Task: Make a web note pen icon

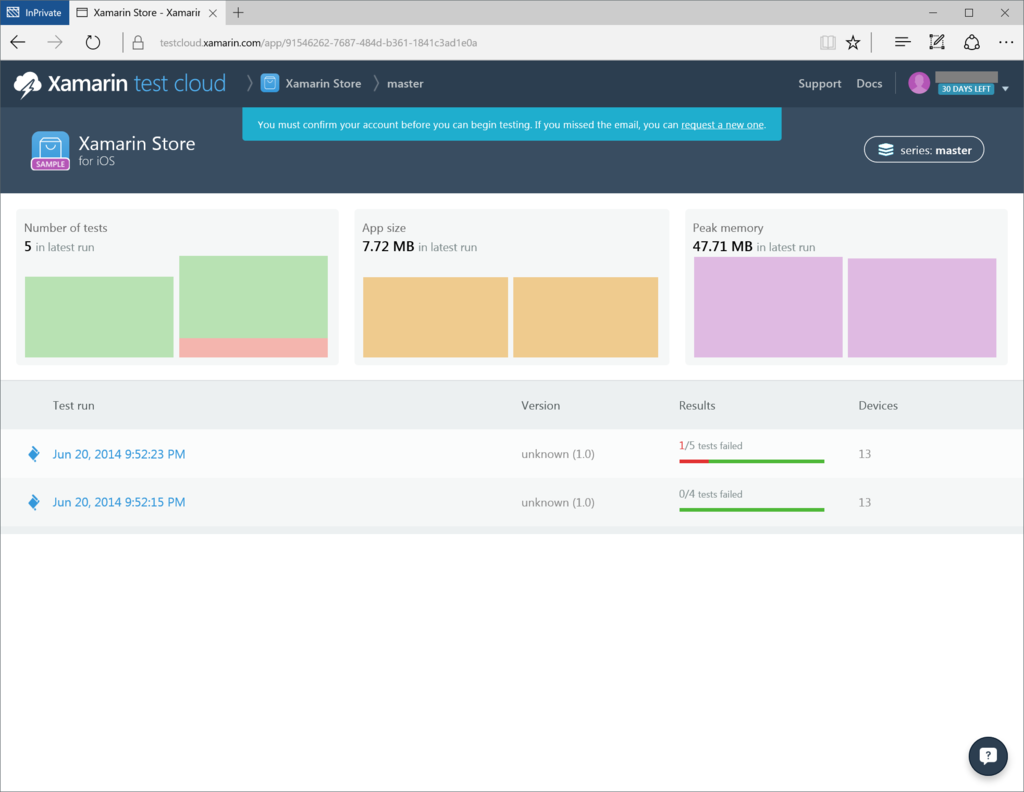Action: click(936, 42)
